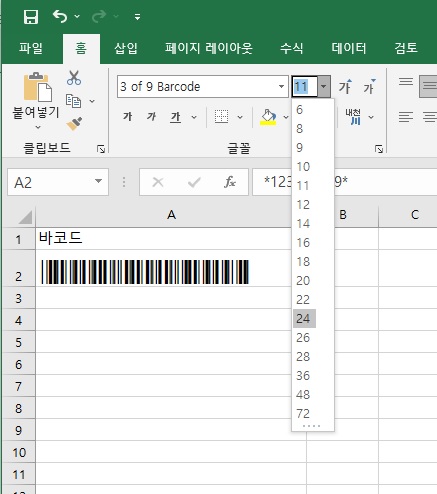Expand the phonetic guide options arrow
437x494 pixels.
click(x=371, y=117)
